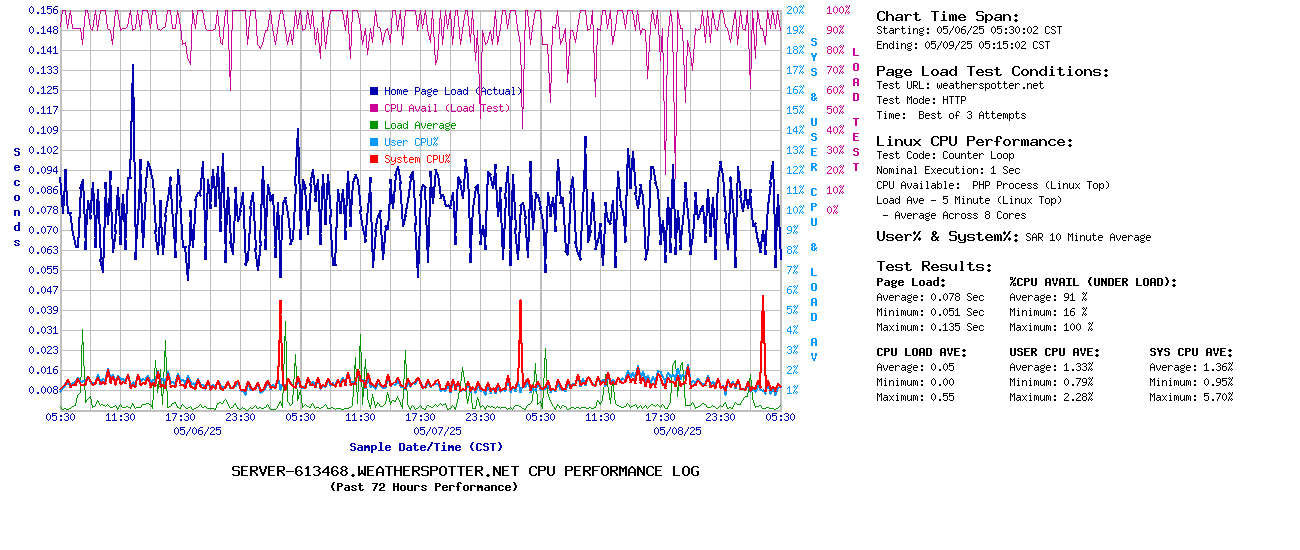Click the Chart Time Span heading

[947, 16]
